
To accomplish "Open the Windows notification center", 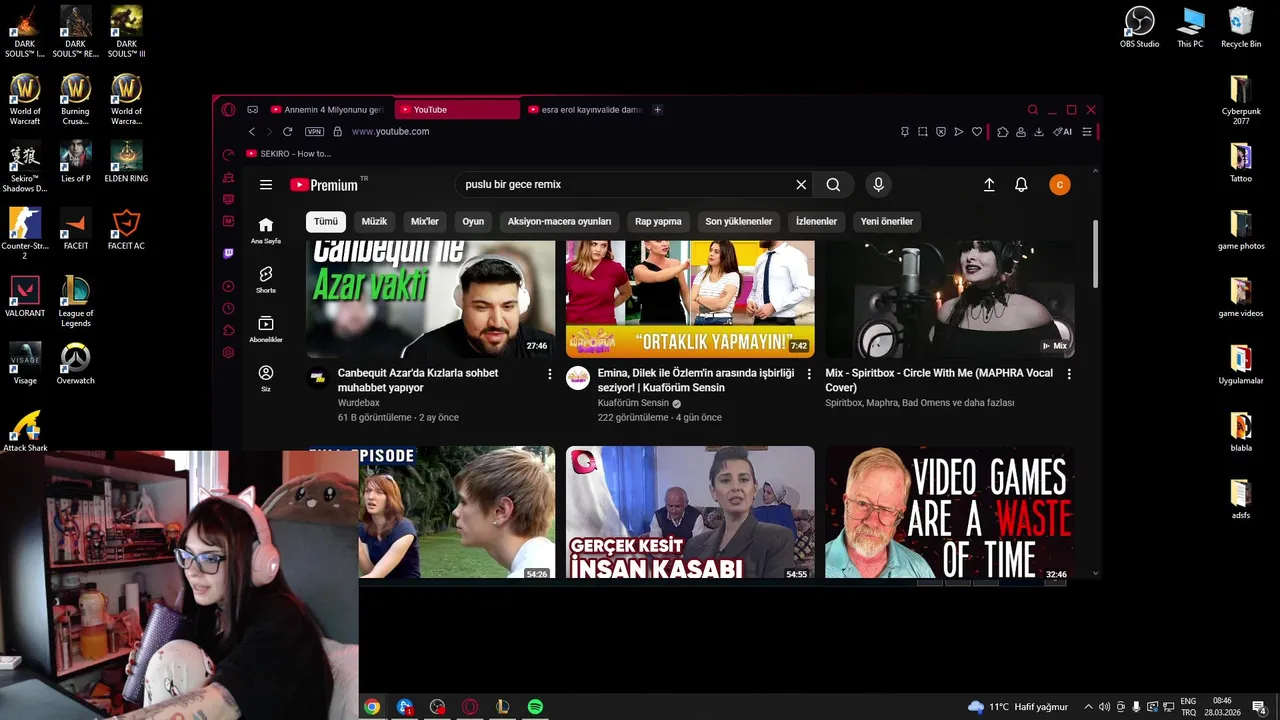I will coord(1260,707).
